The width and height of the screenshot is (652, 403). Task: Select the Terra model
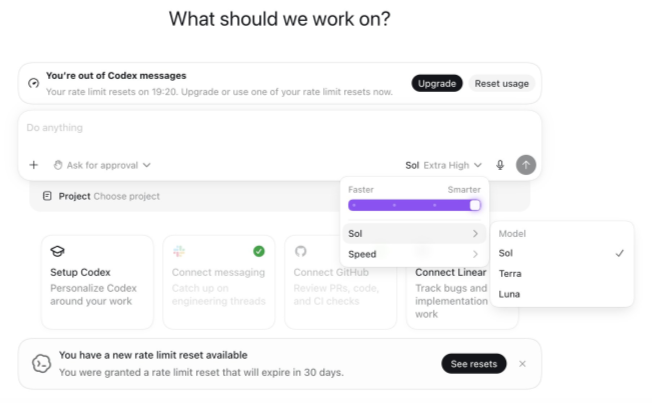pyautogui.click(x=562, y=273)
